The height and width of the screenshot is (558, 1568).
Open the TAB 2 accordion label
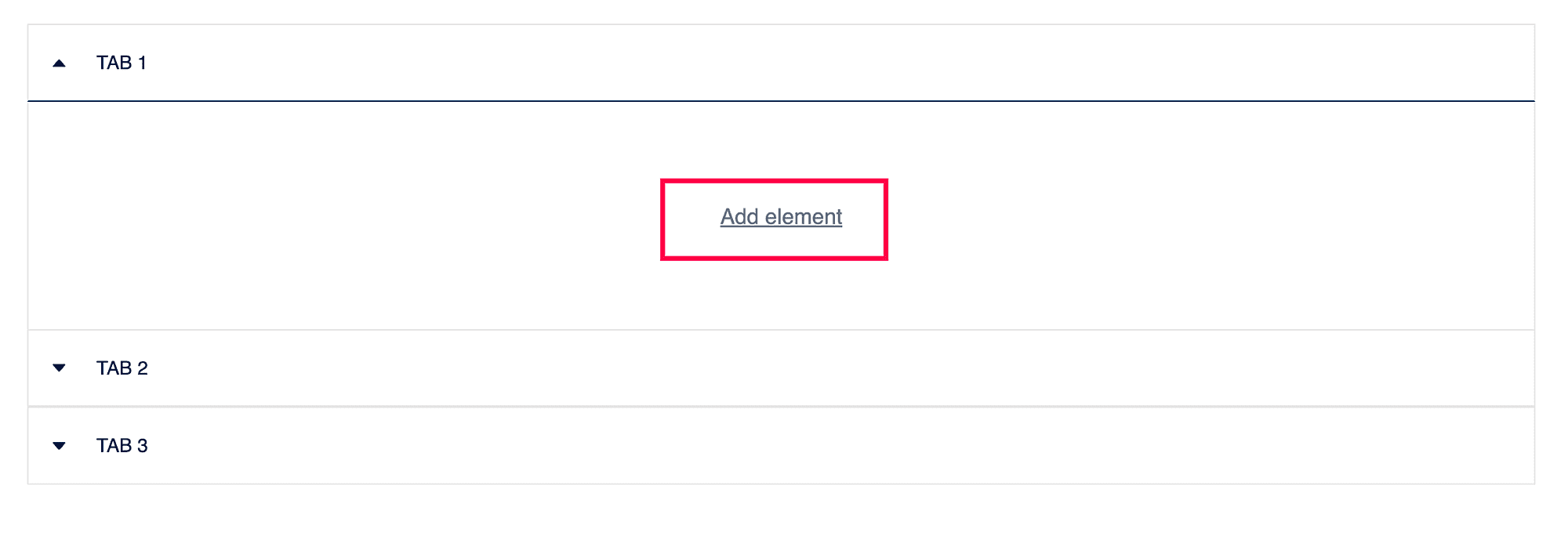(122, 368)
